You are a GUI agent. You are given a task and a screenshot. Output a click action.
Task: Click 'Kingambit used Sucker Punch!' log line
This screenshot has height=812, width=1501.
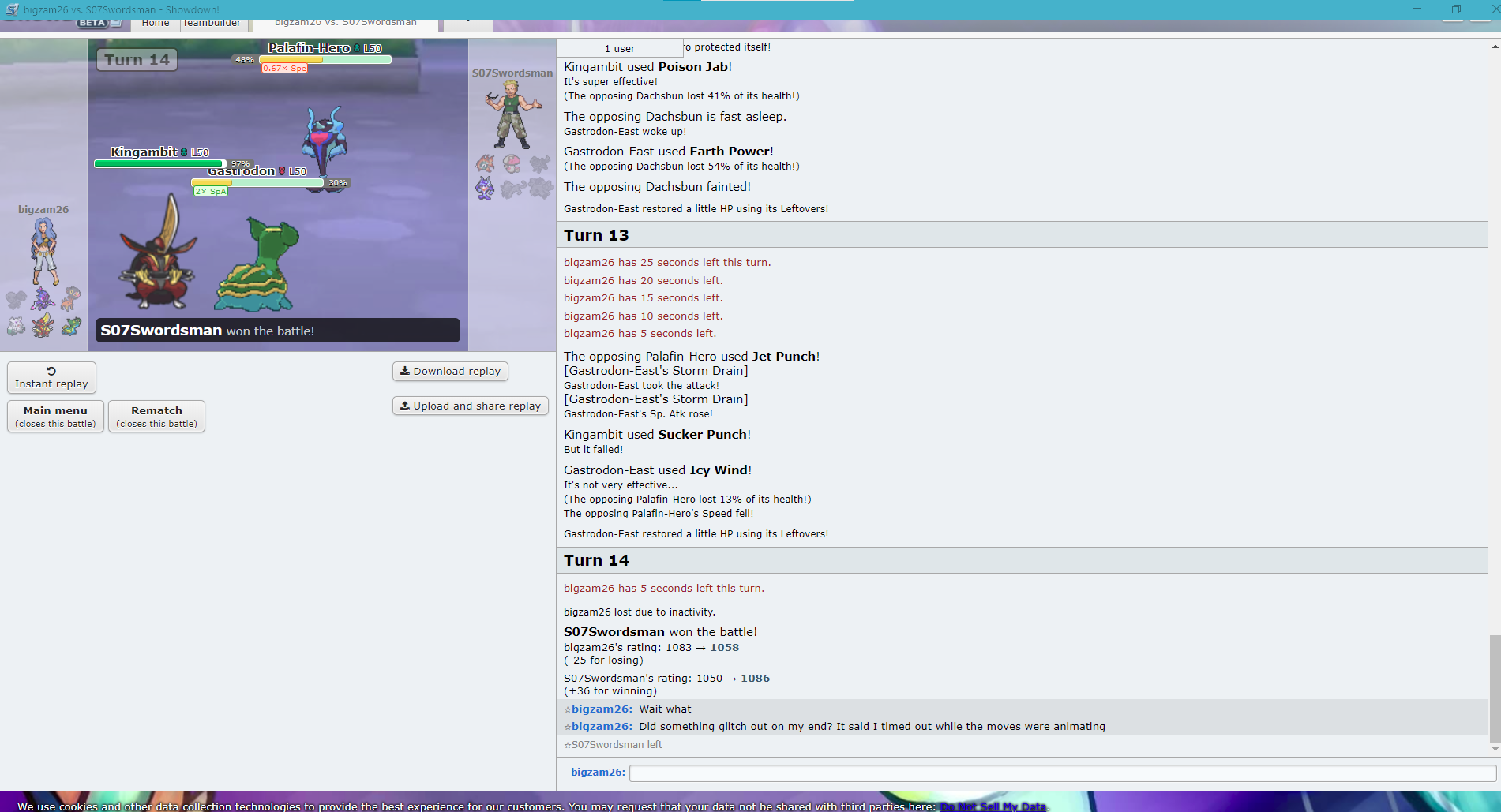[657, 435]
